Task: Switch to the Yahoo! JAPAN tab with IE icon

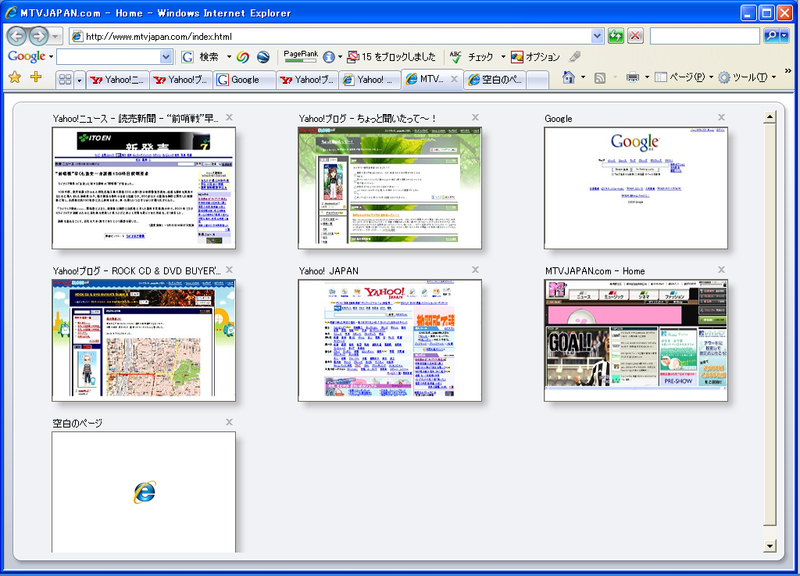Action: point(370,80)
